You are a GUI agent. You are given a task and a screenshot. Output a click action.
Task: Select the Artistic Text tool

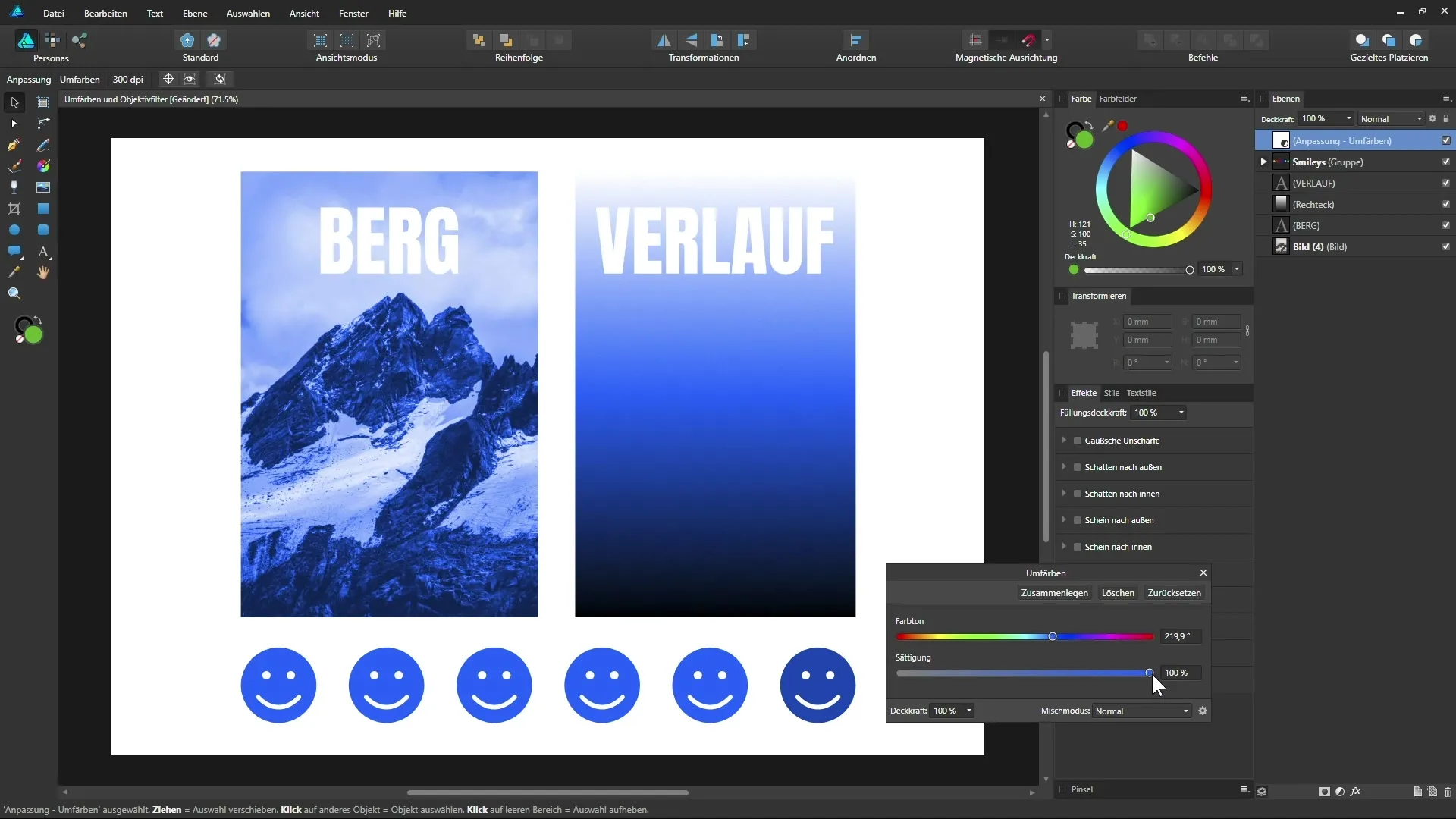43,251
